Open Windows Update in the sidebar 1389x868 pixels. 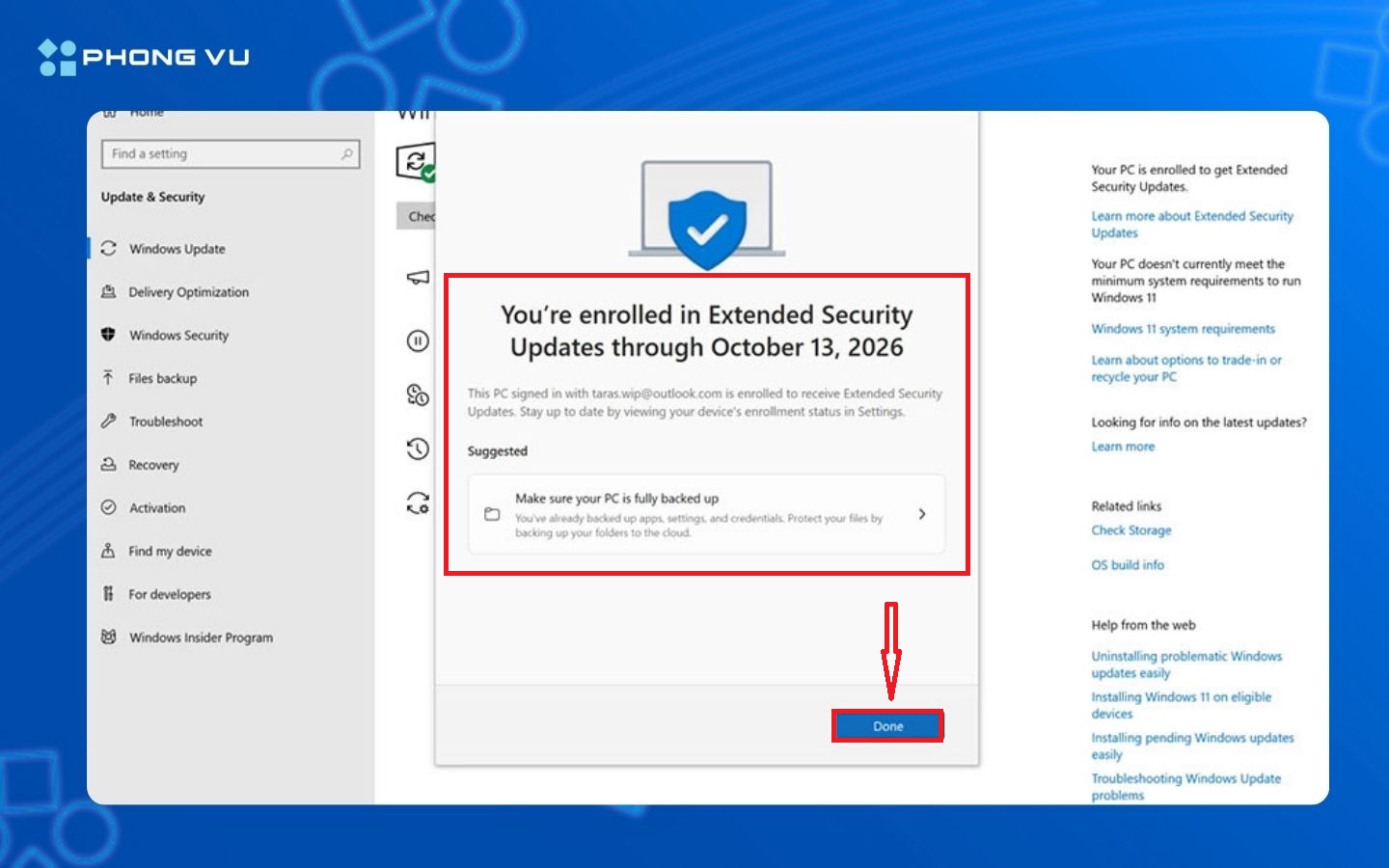pos(177,249)
